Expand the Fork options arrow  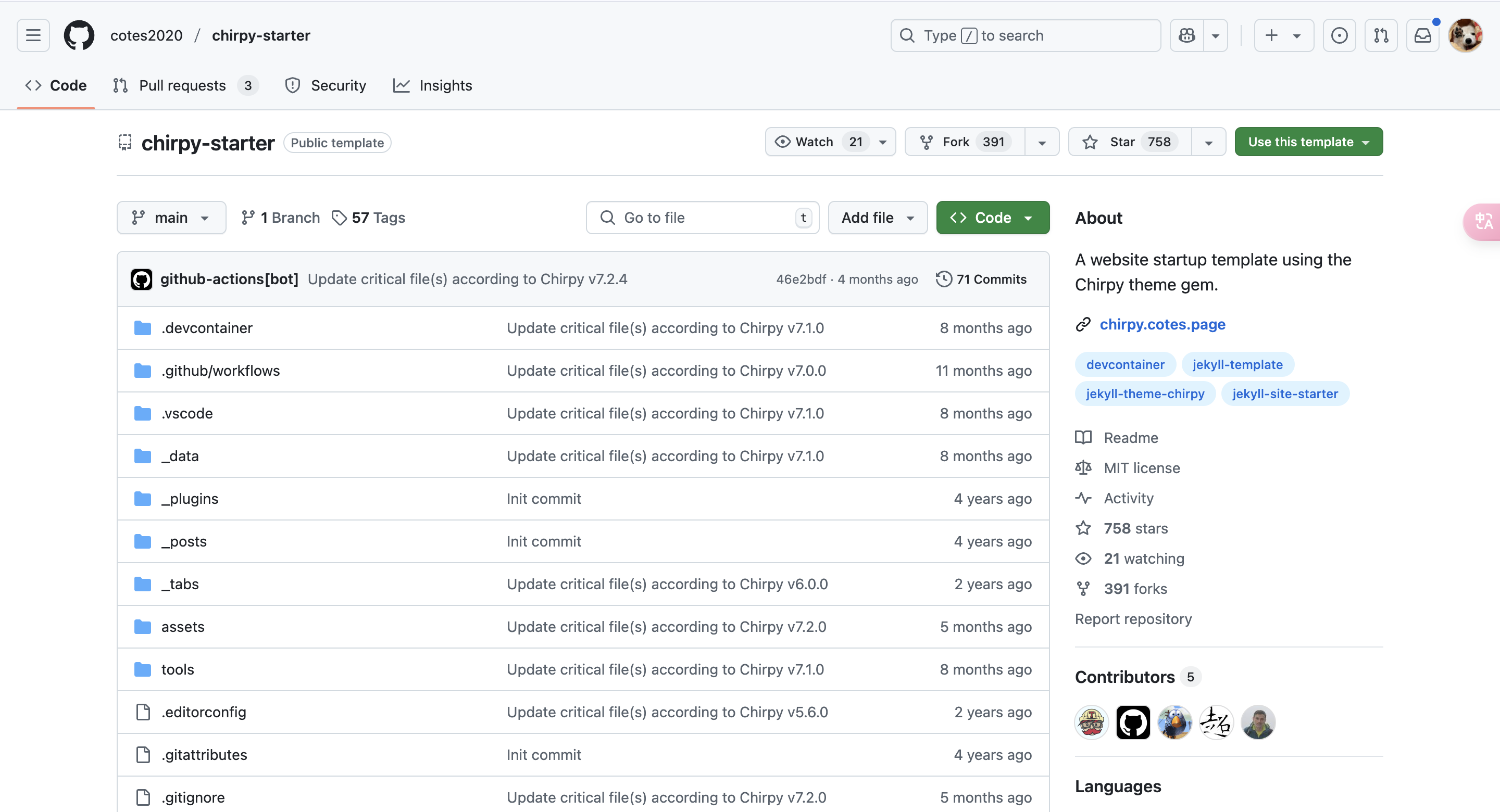(x=1042, y=142)
